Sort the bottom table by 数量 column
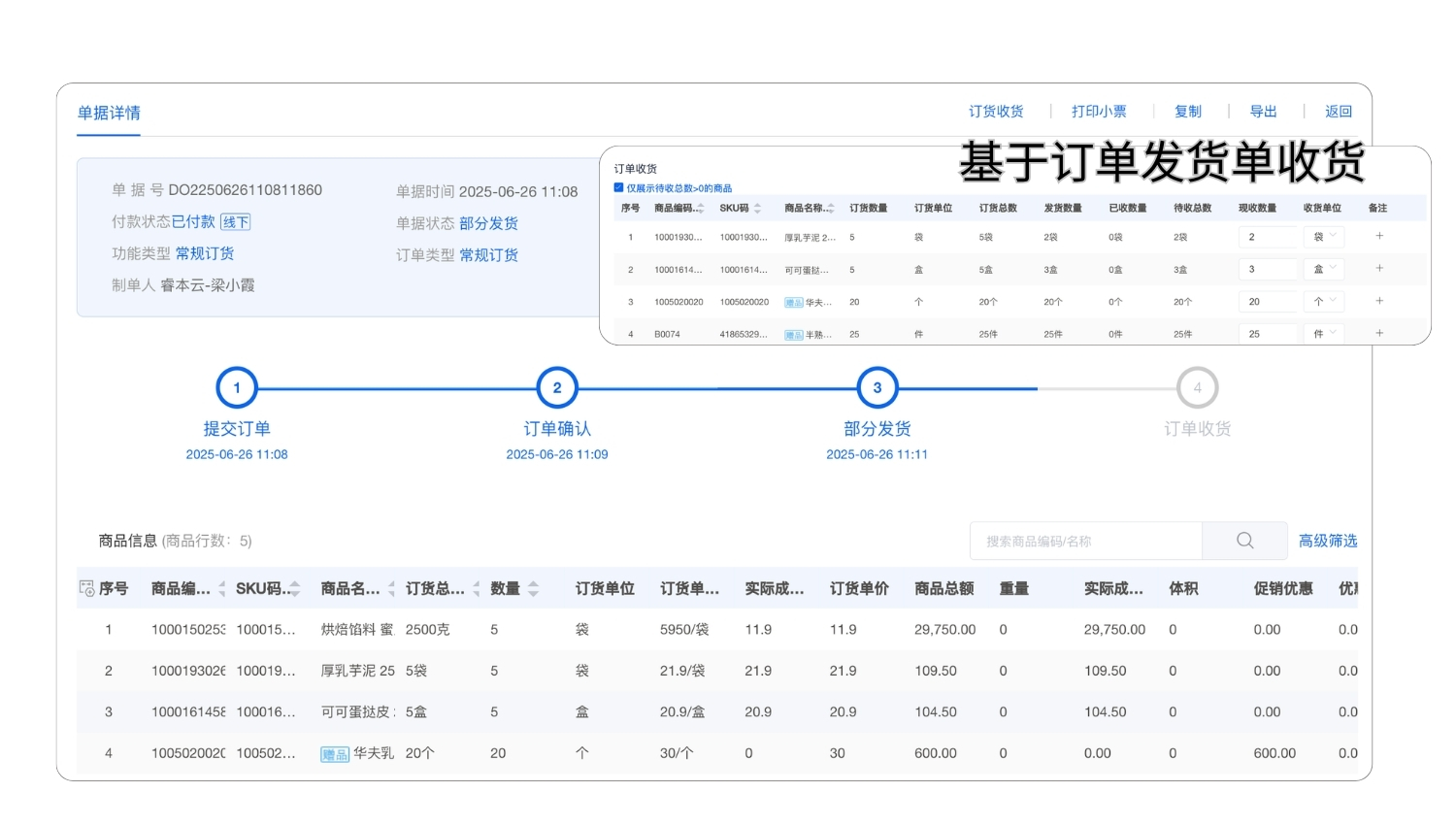Image resolution: width=1456 pixels, height=825 pixels. point(533,589)
